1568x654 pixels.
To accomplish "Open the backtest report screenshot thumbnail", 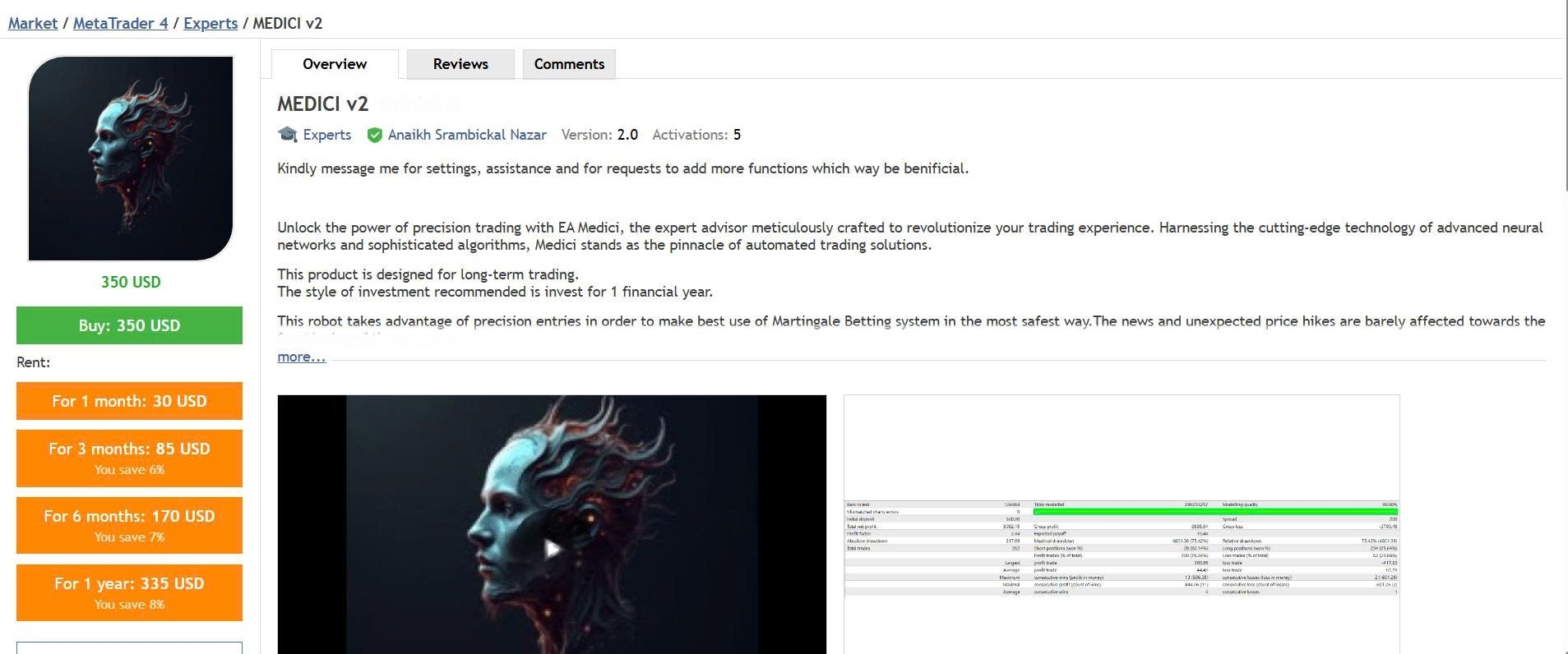I will pos(1122,524).
